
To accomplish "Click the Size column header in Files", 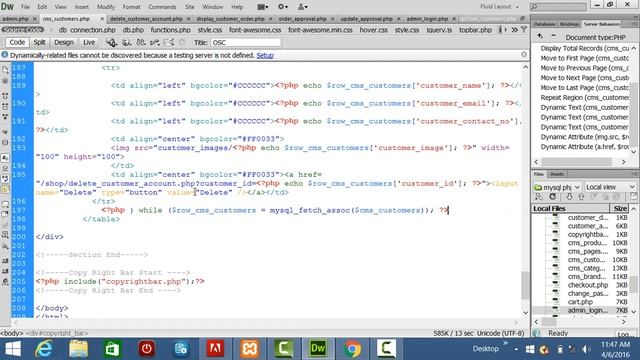I will click(620, 209).
